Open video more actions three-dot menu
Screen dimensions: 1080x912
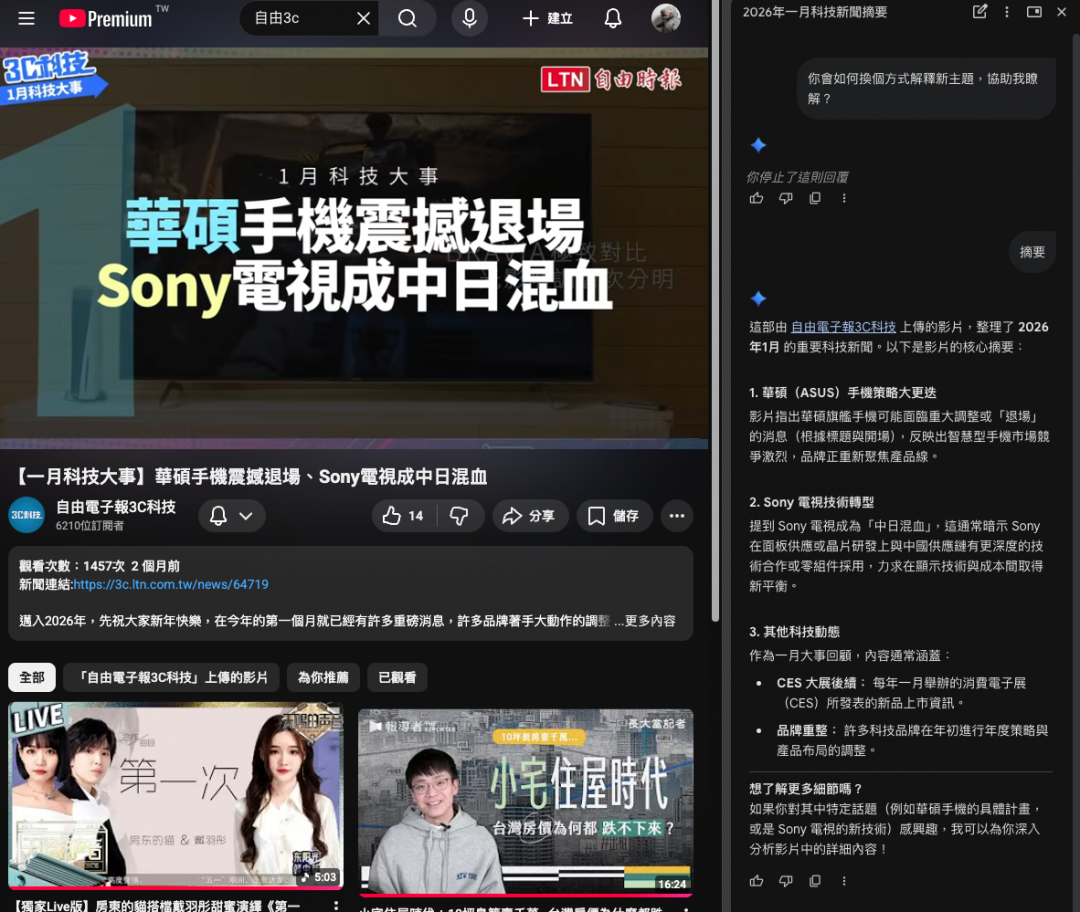point(677,516)
